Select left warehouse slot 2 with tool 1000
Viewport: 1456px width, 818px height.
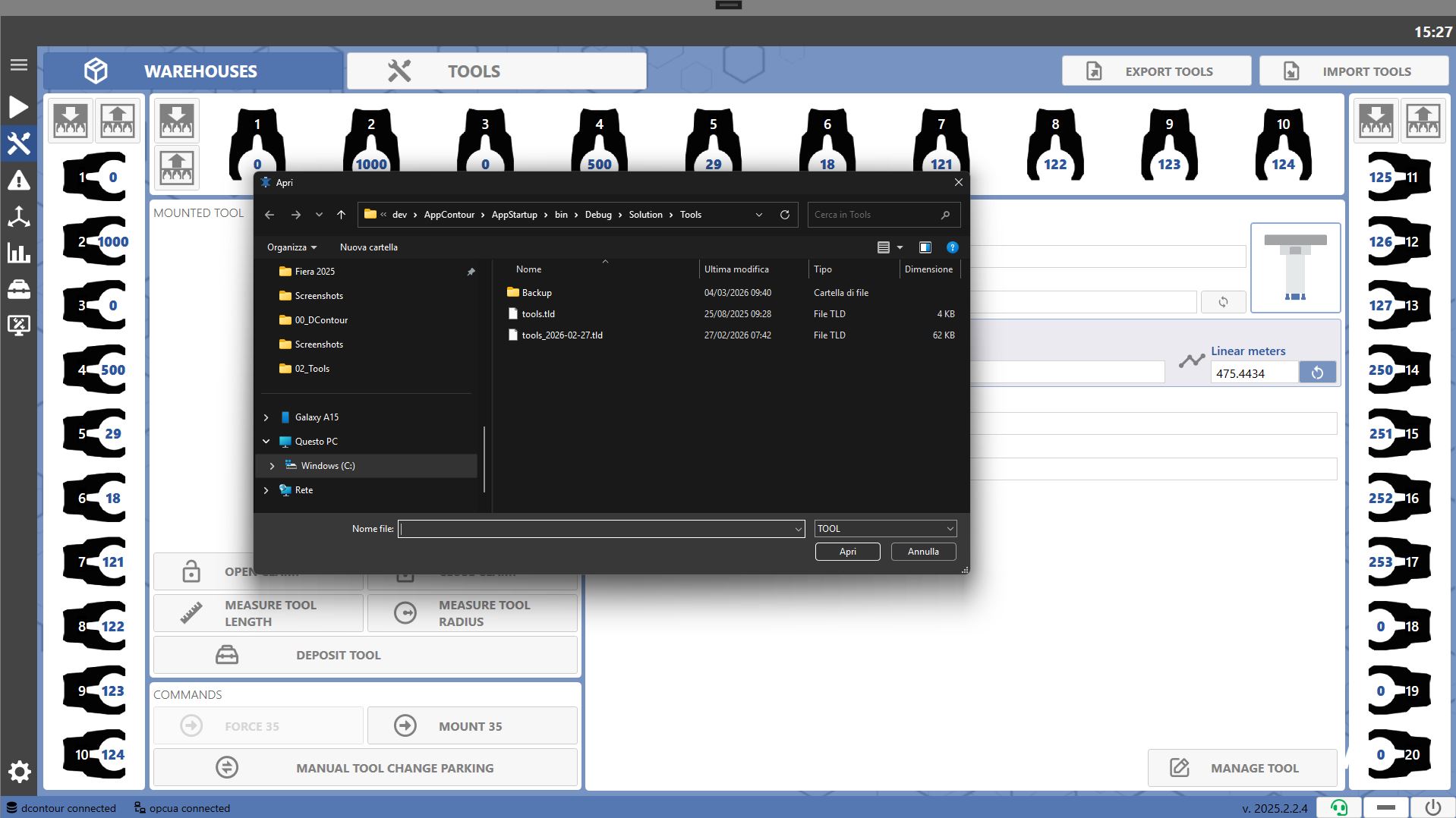pyautogui.click(x=95, y=241)
